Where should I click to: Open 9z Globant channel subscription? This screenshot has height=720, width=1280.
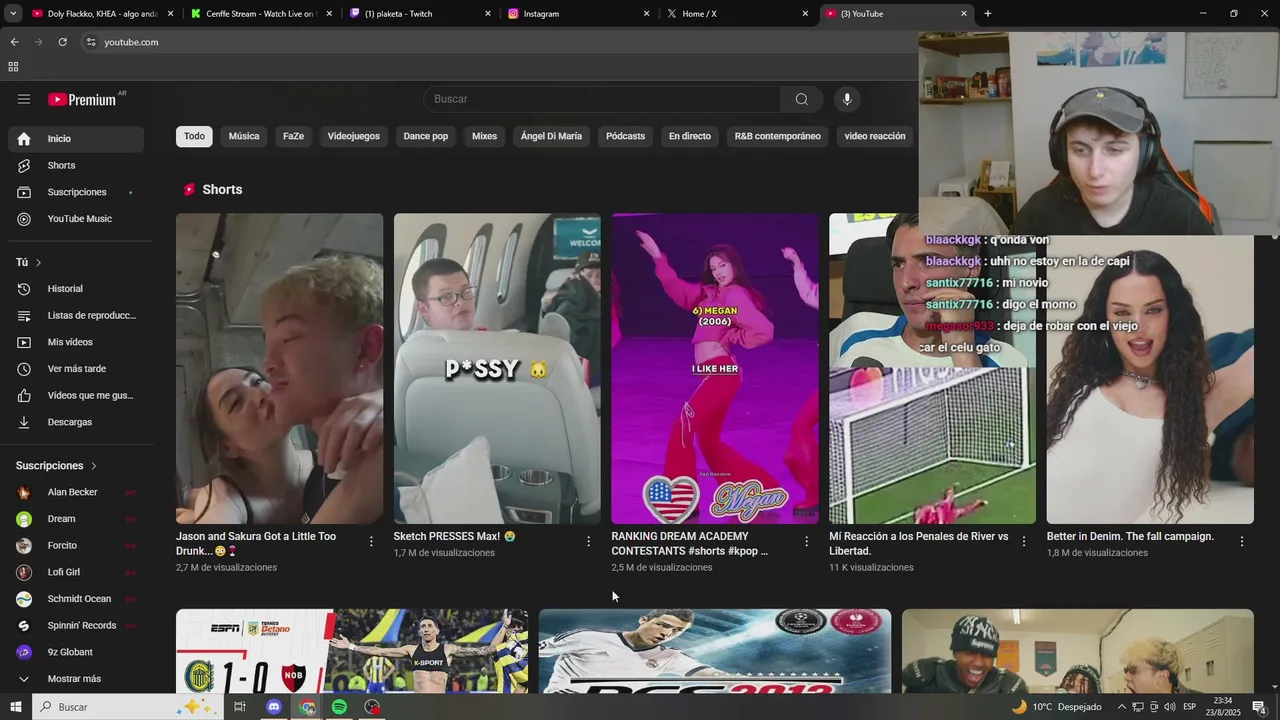pos(76,652)
